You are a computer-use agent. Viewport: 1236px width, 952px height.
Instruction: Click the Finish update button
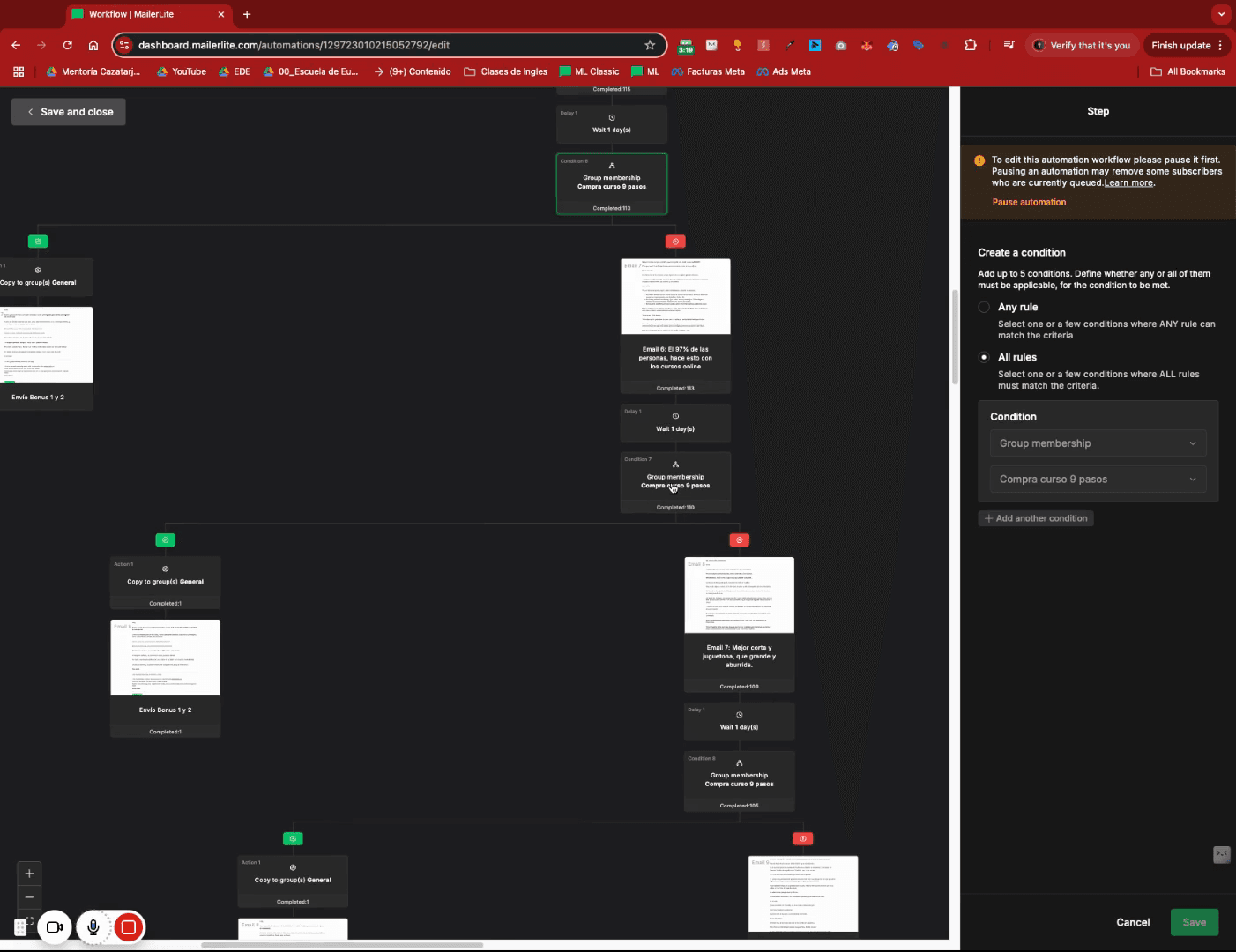click(x=1181, y=45)
